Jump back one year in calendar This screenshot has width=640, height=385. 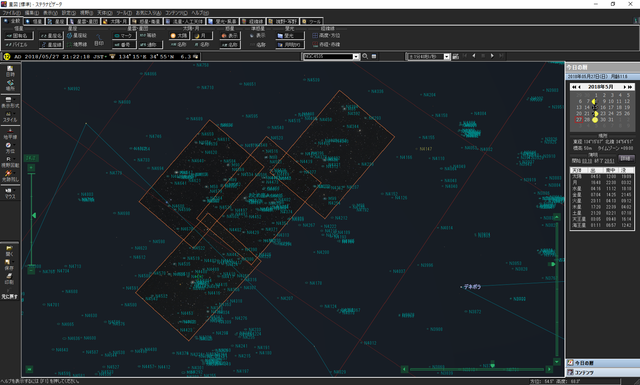574,87
